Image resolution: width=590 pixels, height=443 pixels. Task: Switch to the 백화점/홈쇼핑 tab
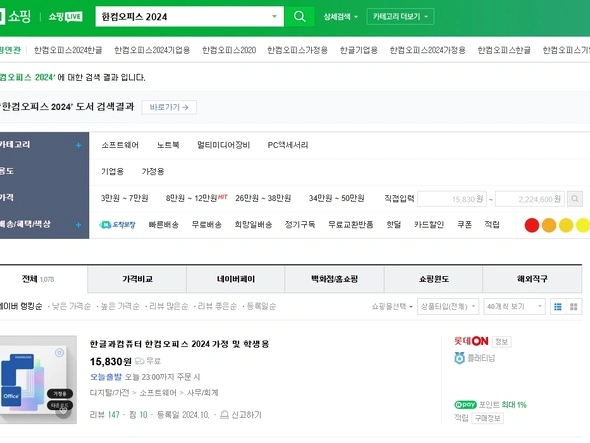click(x=334, y=279)
